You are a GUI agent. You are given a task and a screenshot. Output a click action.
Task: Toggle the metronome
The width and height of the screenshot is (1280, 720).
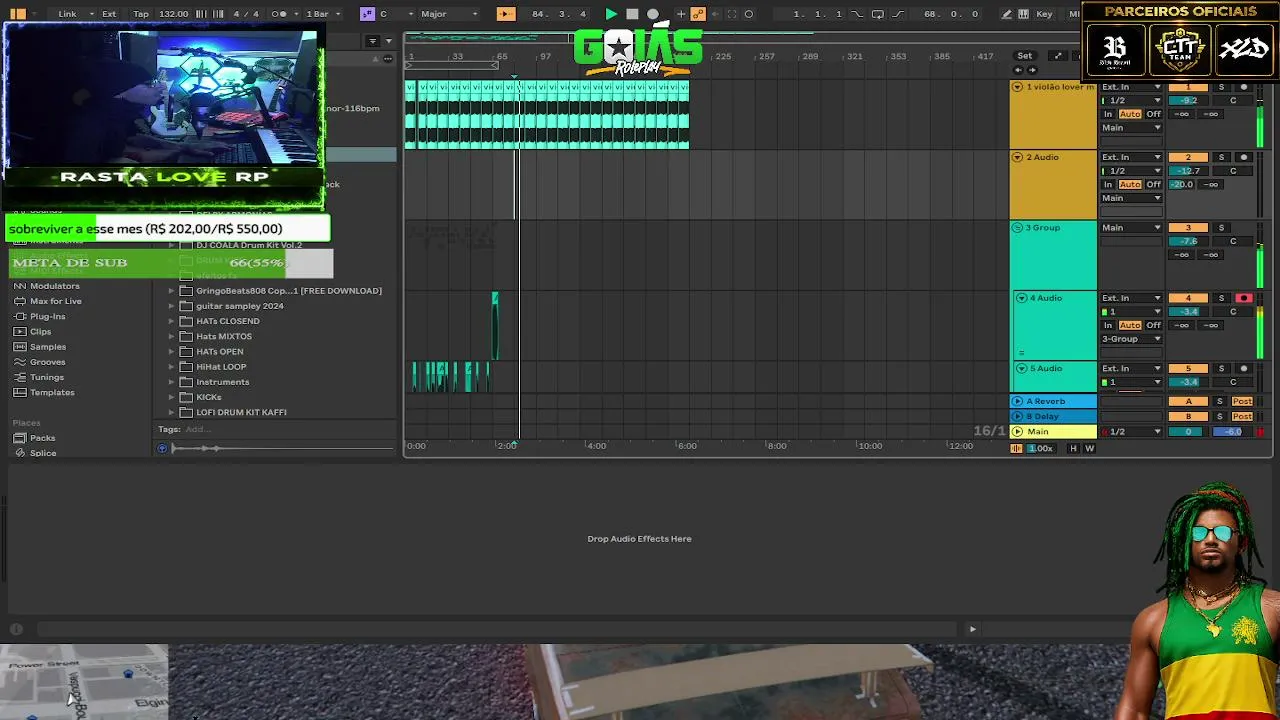[x=280, y=14]
